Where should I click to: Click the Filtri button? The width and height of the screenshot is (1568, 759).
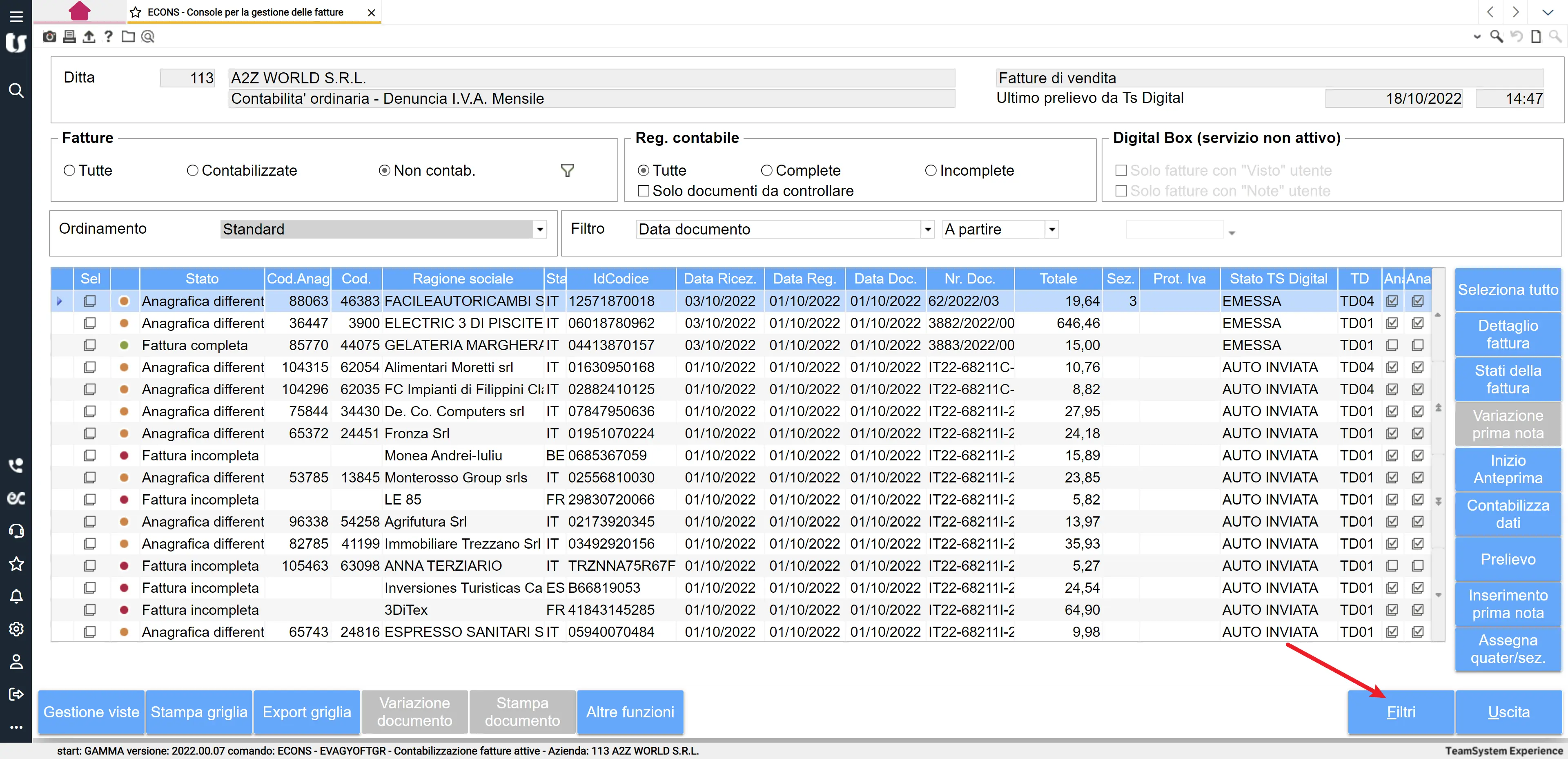click(1401, 712)
